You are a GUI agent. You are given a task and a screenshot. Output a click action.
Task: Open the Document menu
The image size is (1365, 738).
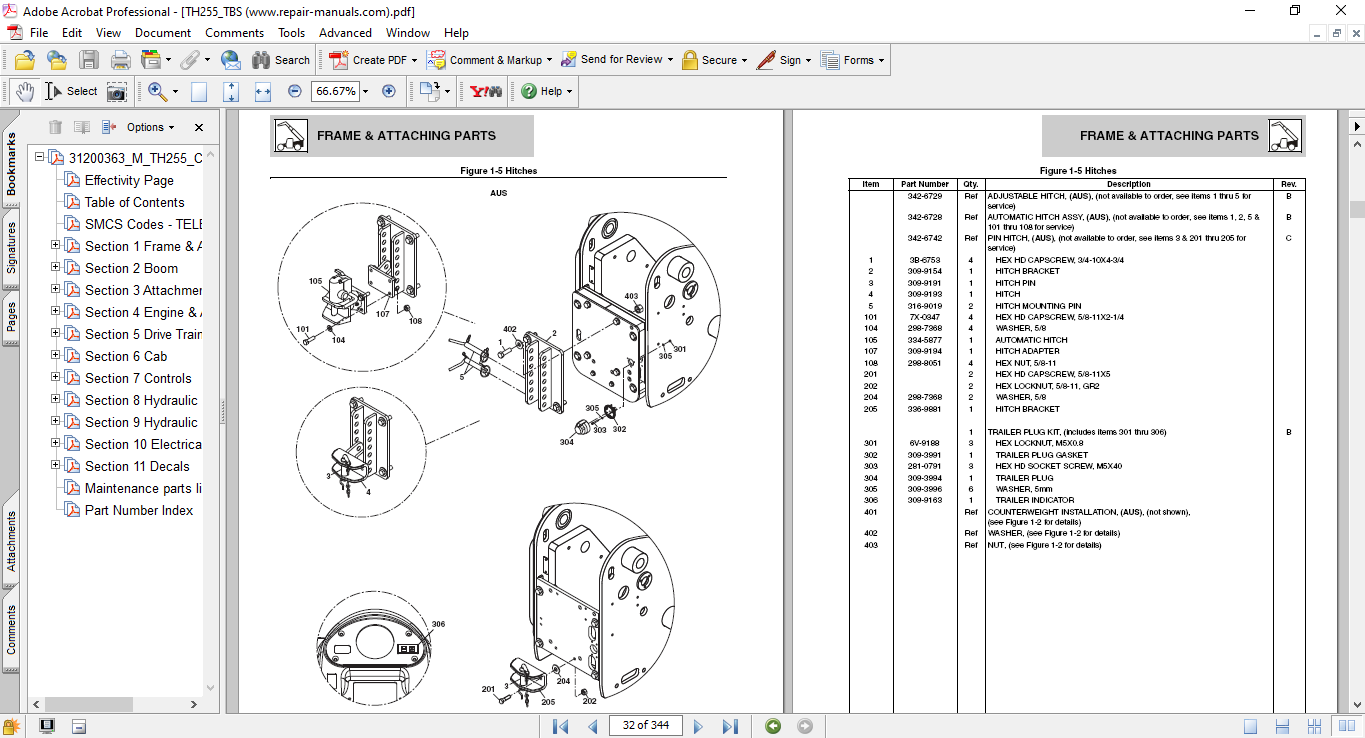[162, 33]
